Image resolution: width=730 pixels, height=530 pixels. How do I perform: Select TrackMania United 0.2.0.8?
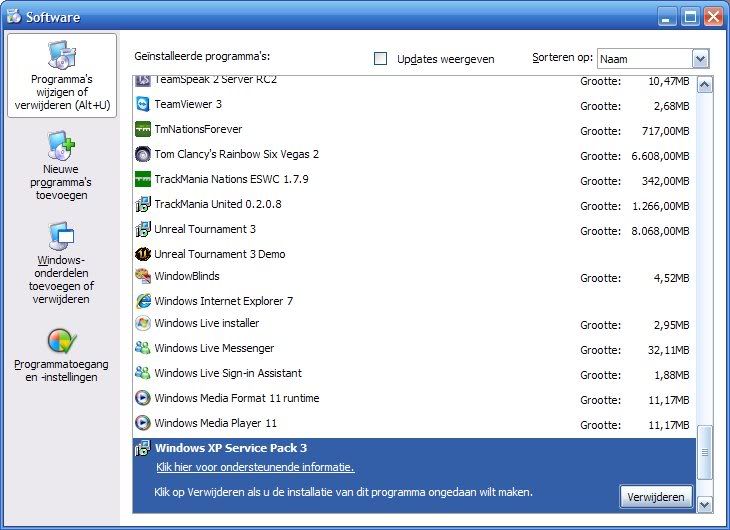tap(218, 204)
